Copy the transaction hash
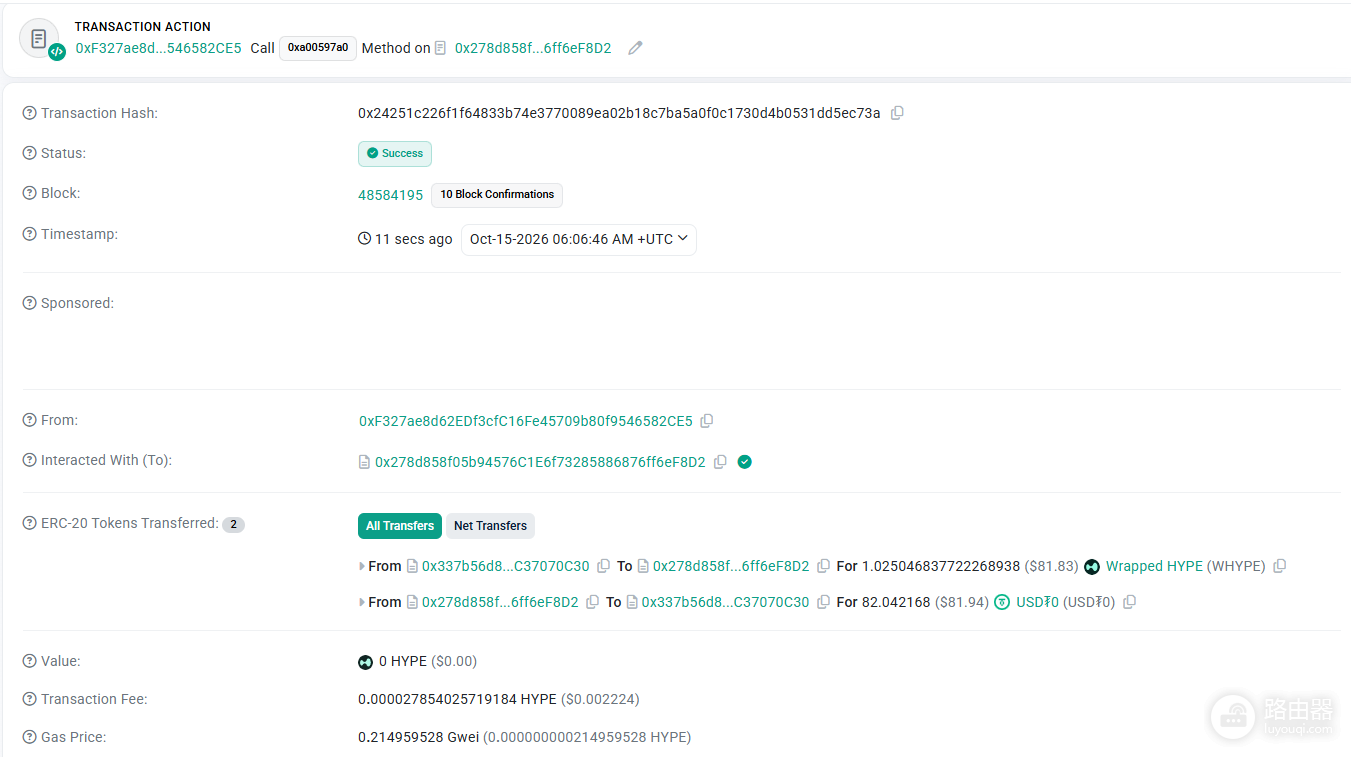 pyautogui.click(x=897, y=113)
